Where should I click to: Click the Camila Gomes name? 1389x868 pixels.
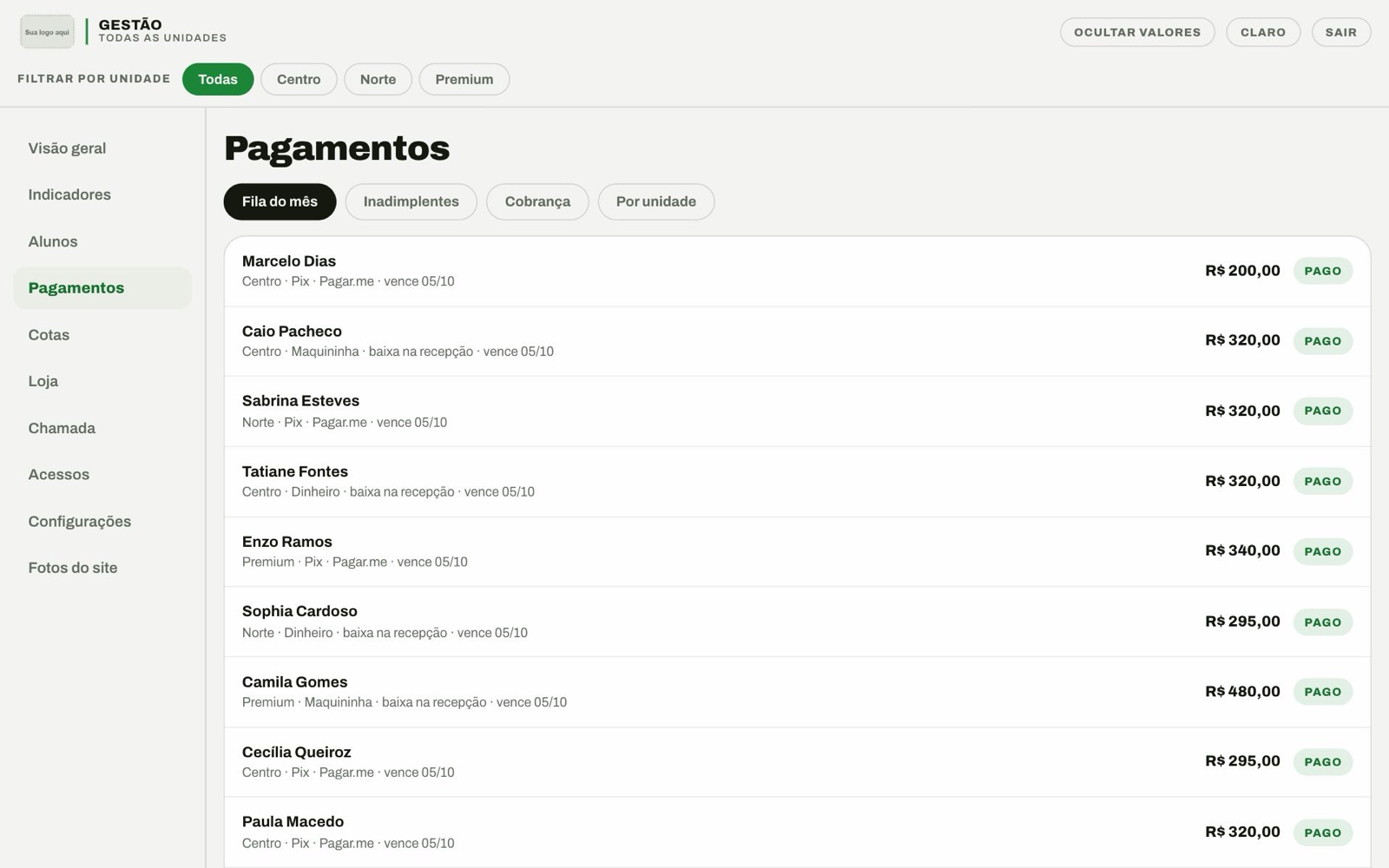click(294, 682)
